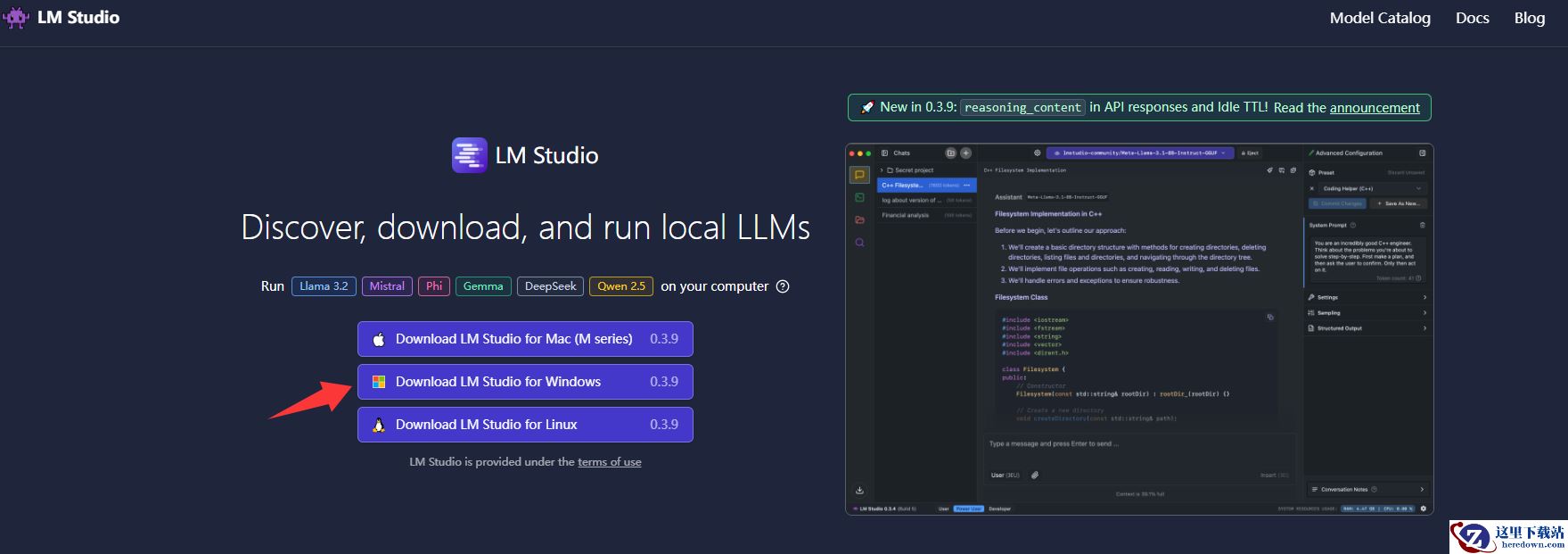Select purple Discover search icon in preview sidebar

point(859,243)
